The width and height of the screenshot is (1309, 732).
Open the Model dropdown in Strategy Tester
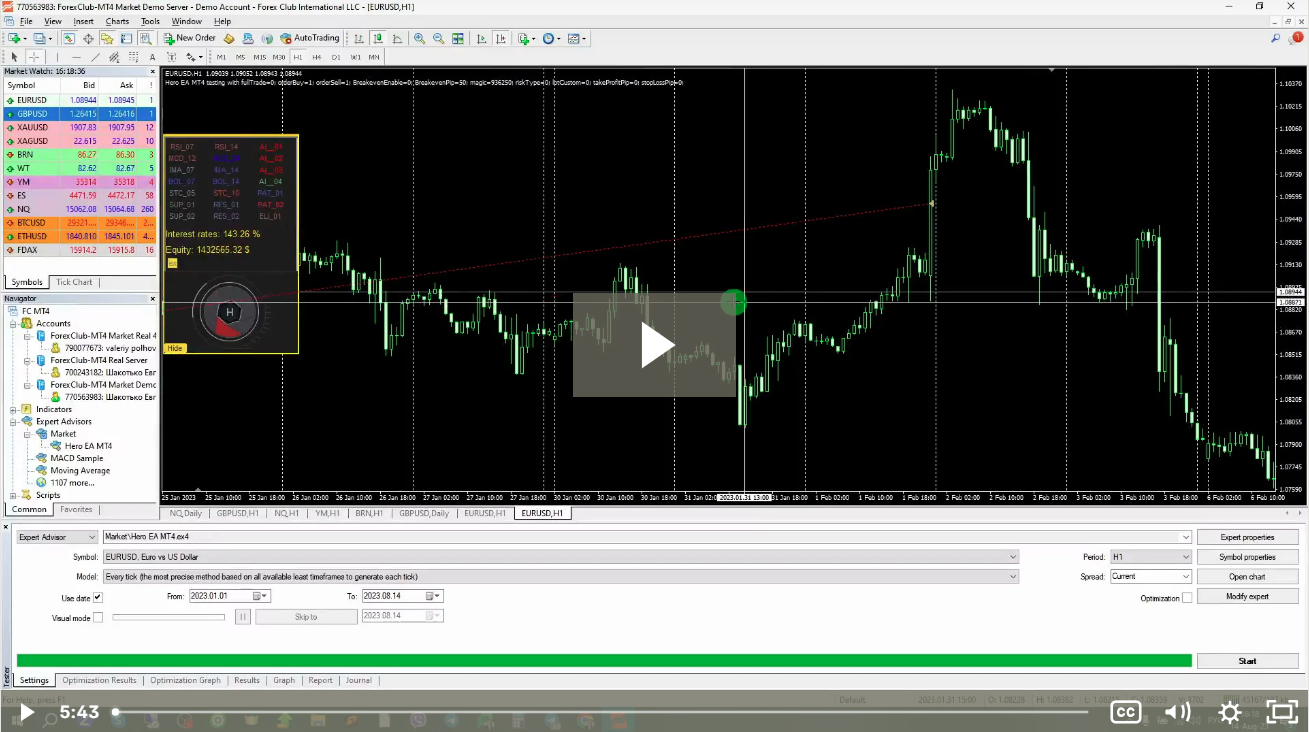1013,576
